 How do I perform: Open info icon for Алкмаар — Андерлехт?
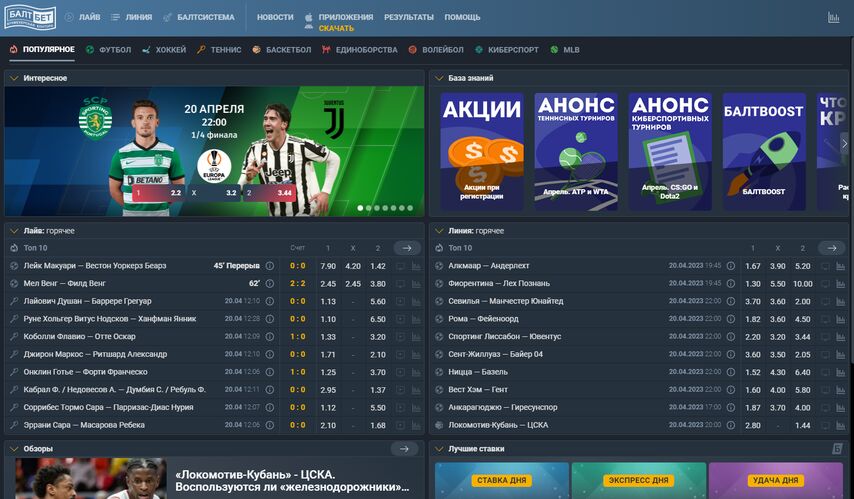tap(731, 266)
